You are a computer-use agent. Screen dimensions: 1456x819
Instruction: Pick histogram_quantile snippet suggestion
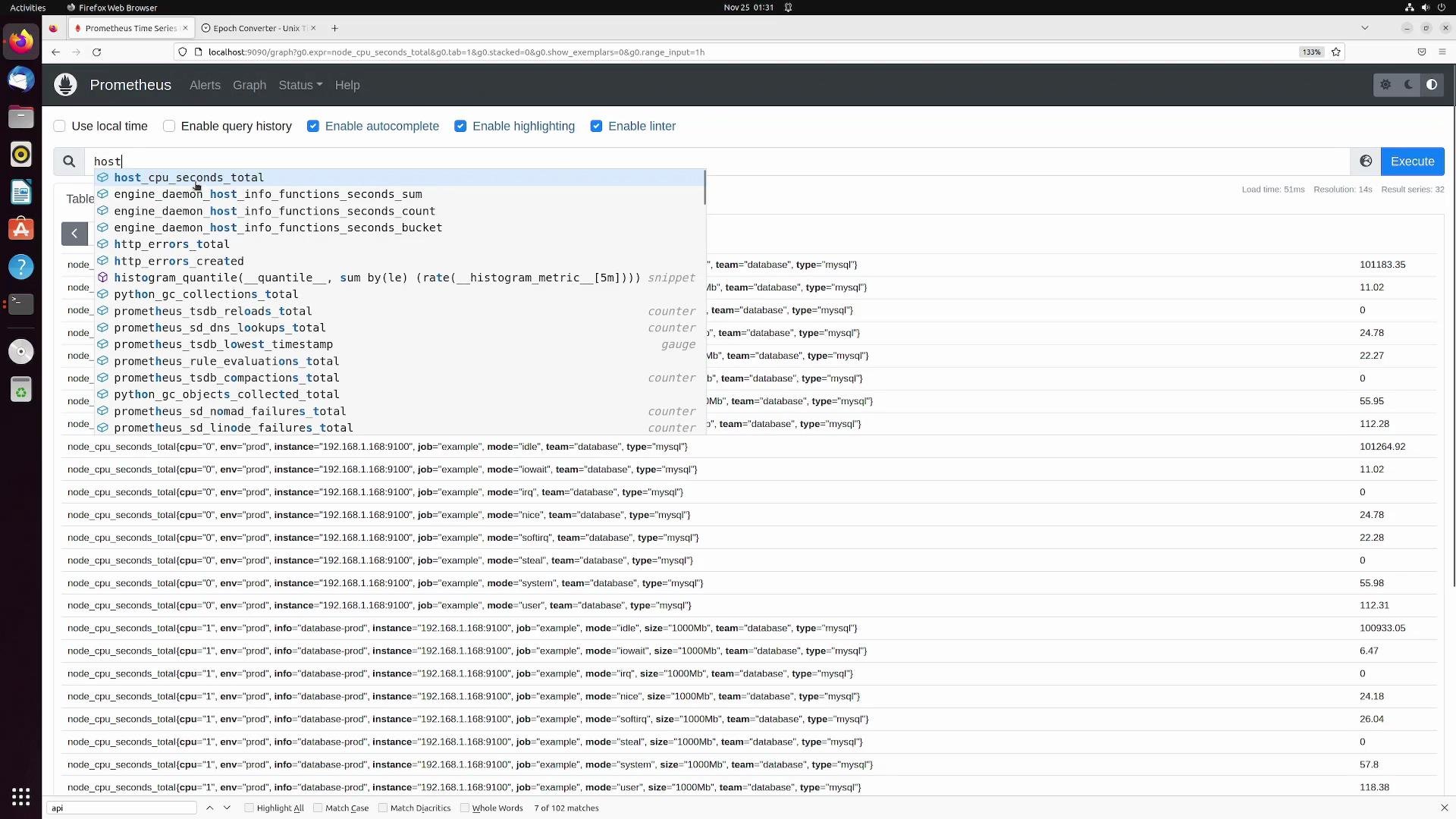[x=400, y=278]
